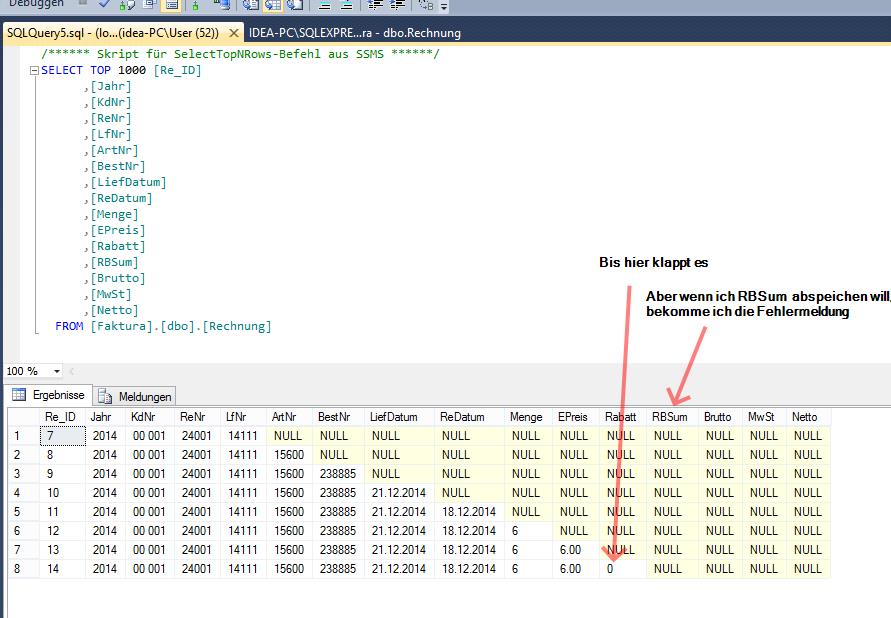Switch to the SQLQuery5.sql tab

[113, 33]
